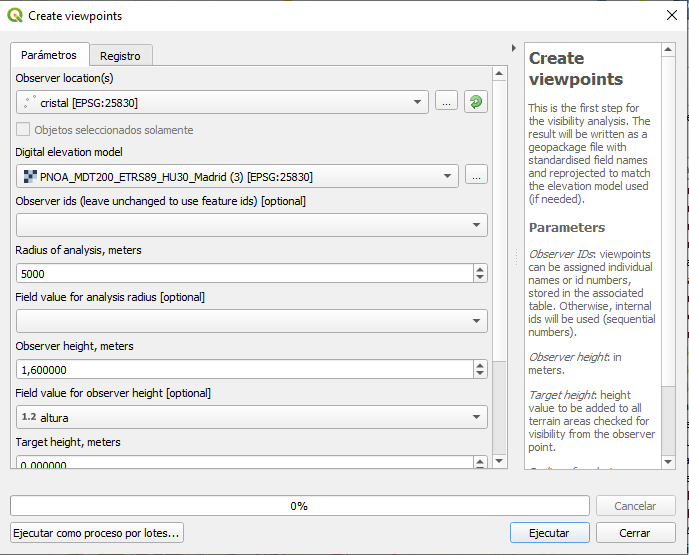Image resolution: width=689 pixels, height=555 pixels.
Task: Select the Parámetros tab
Action: point(49,55)
